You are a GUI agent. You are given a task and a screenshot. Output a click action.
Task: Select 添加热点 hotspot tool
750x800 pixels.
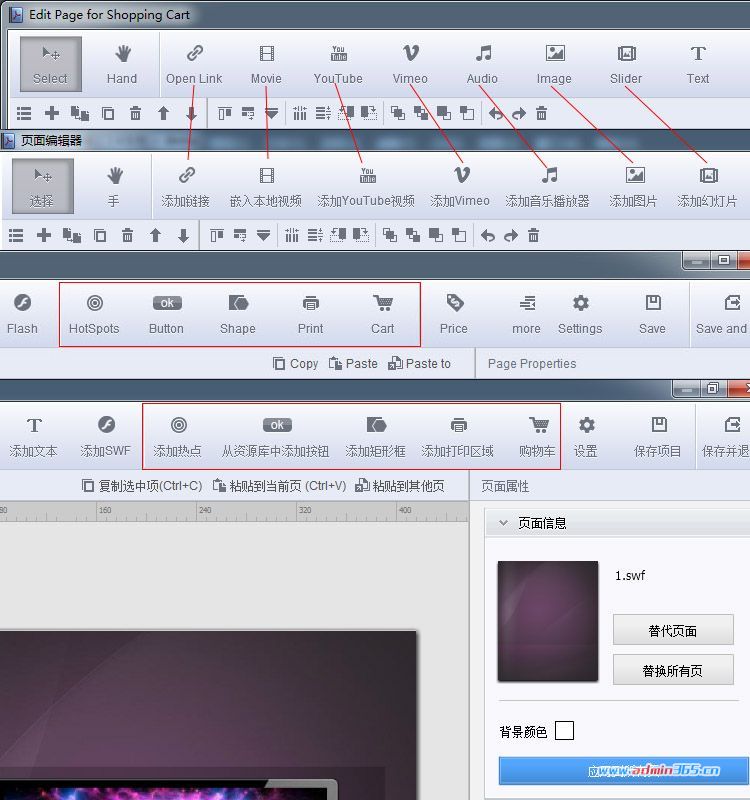click(x=178, y=437)
